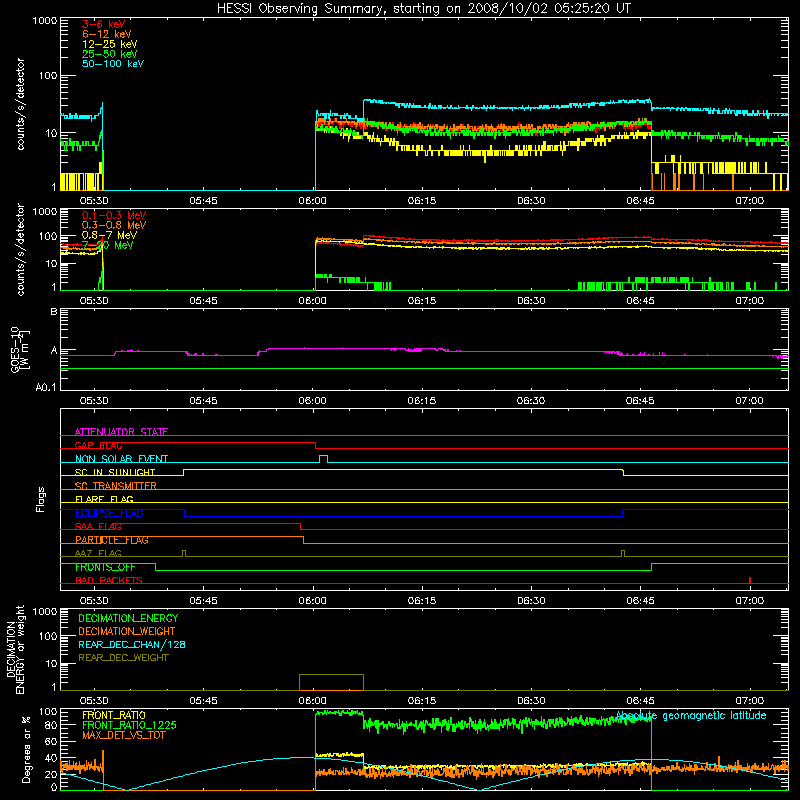
Task: Click the DECIMATION_ENERGY legend label
Action: click(128, 618)
